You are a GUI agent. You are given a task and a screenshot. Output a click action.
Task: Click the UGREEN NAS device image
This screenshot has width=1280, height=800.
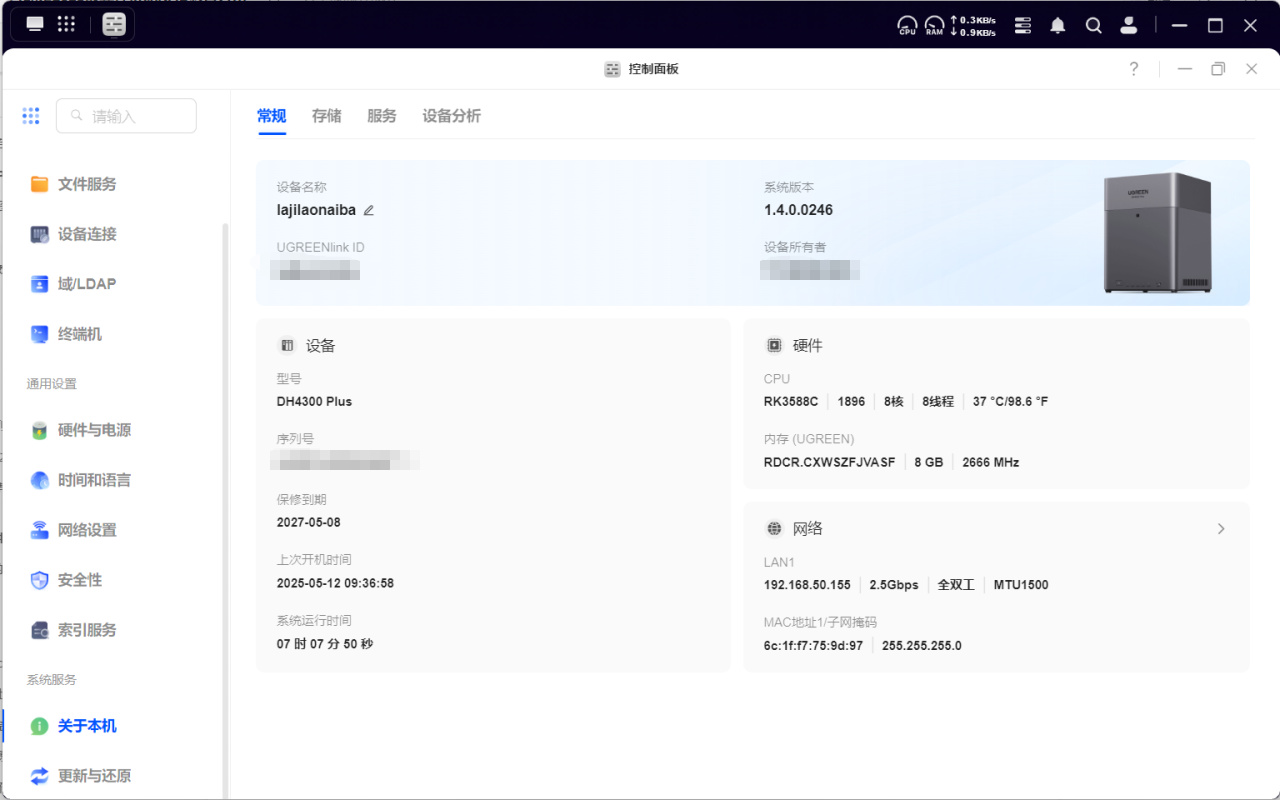(x=1157, y=233)
